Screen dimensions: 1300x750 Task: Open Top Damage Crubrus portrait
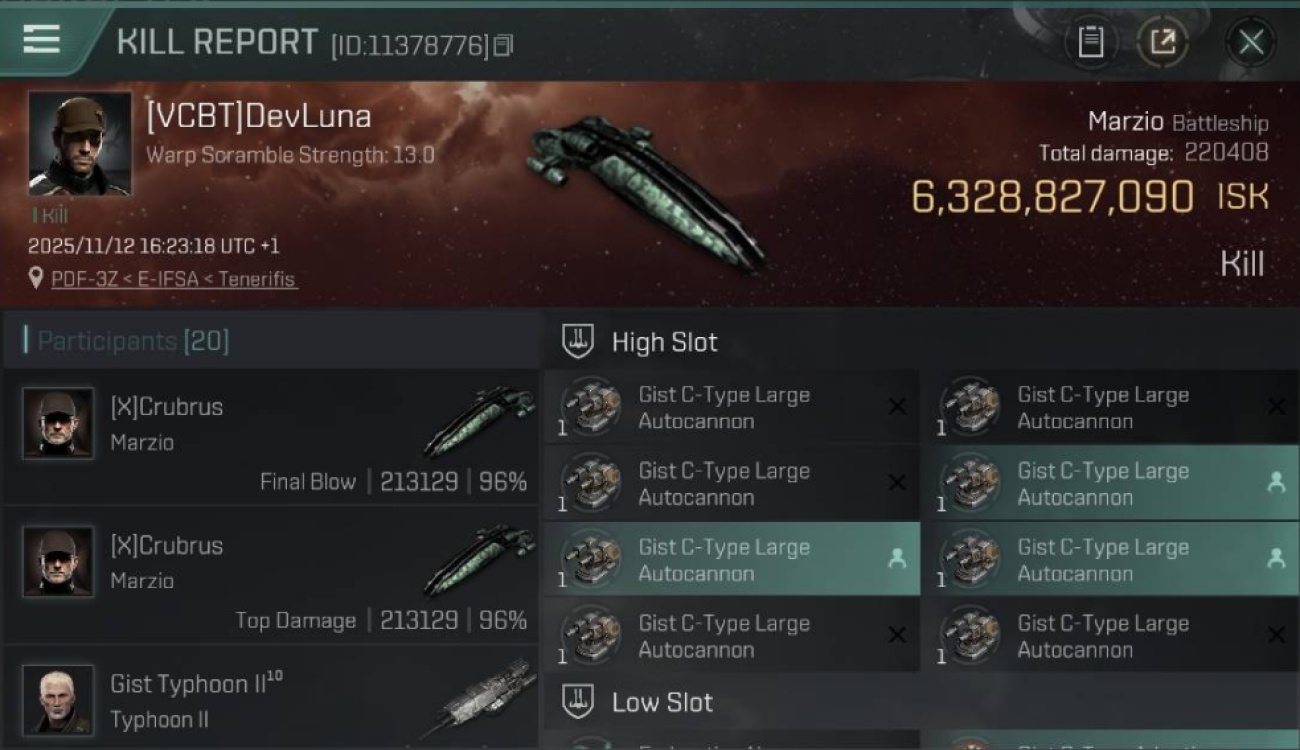[x=58, y=562]
